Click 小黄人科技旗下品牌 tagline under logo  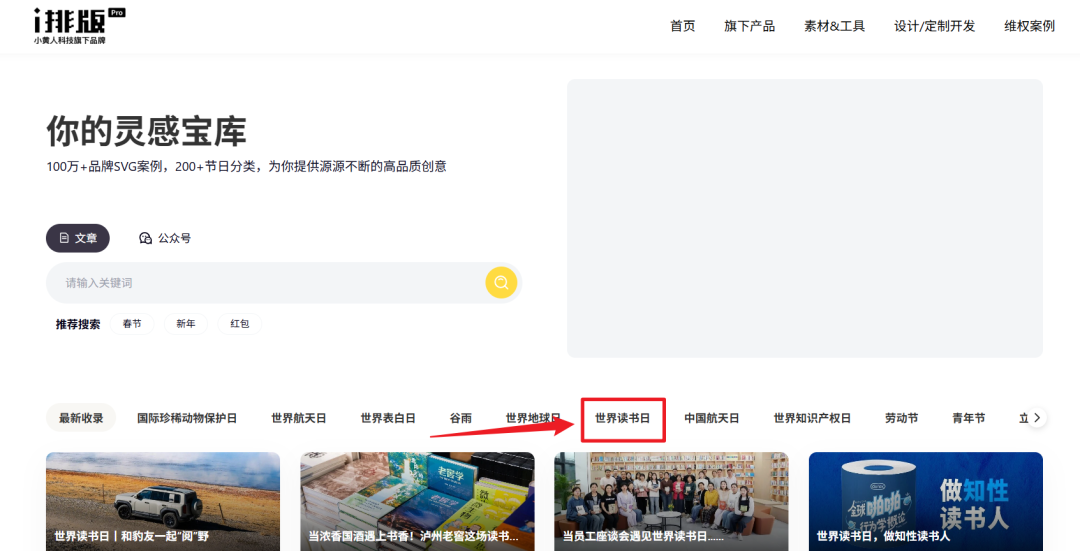tap(70, 41)
